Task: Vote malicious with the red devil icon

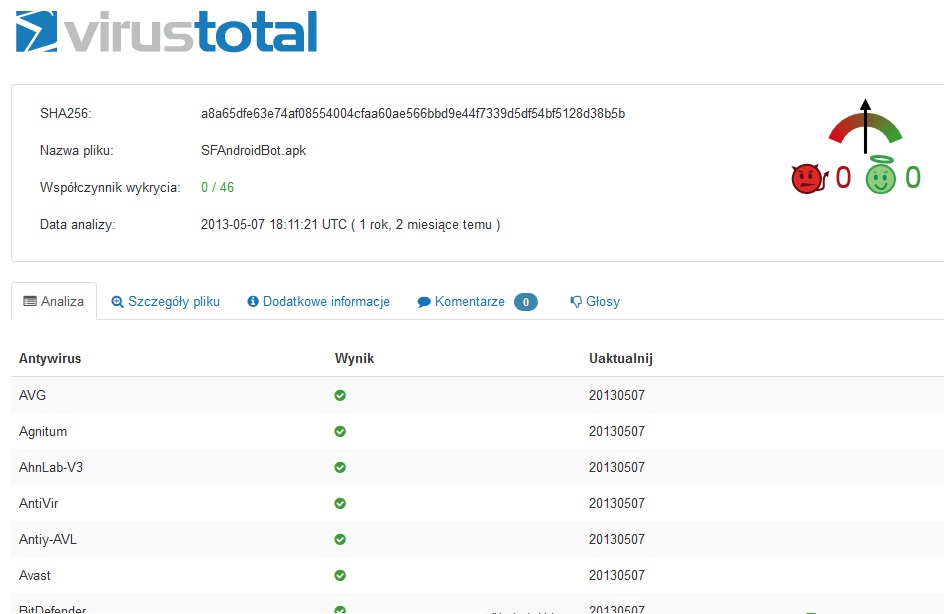Action: click(810, 179)
